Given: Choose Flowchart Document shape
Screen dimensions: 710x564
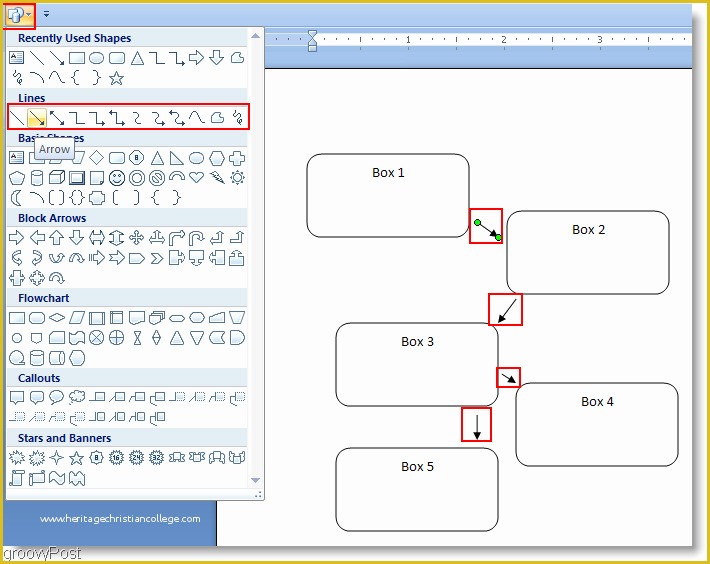Looking at the screenshot, I should [136, 318].
